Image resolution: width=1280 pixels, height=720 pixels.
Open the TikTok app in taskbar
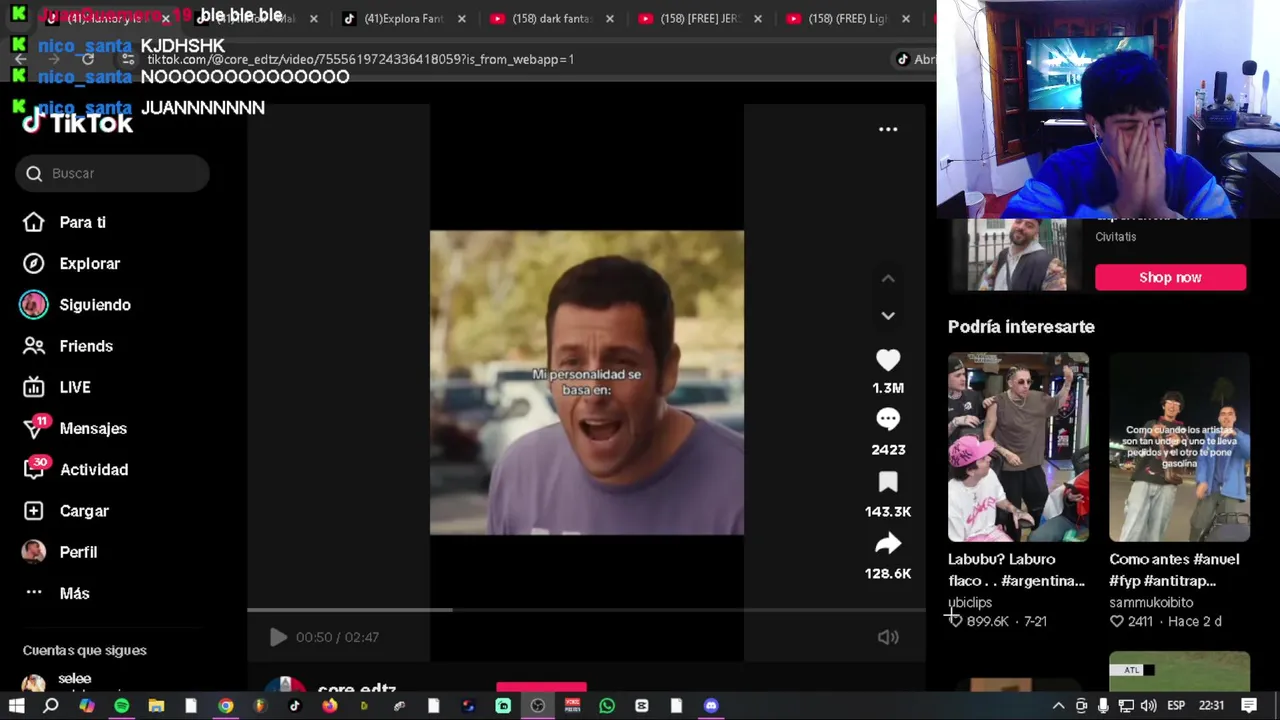pos(294,706)
